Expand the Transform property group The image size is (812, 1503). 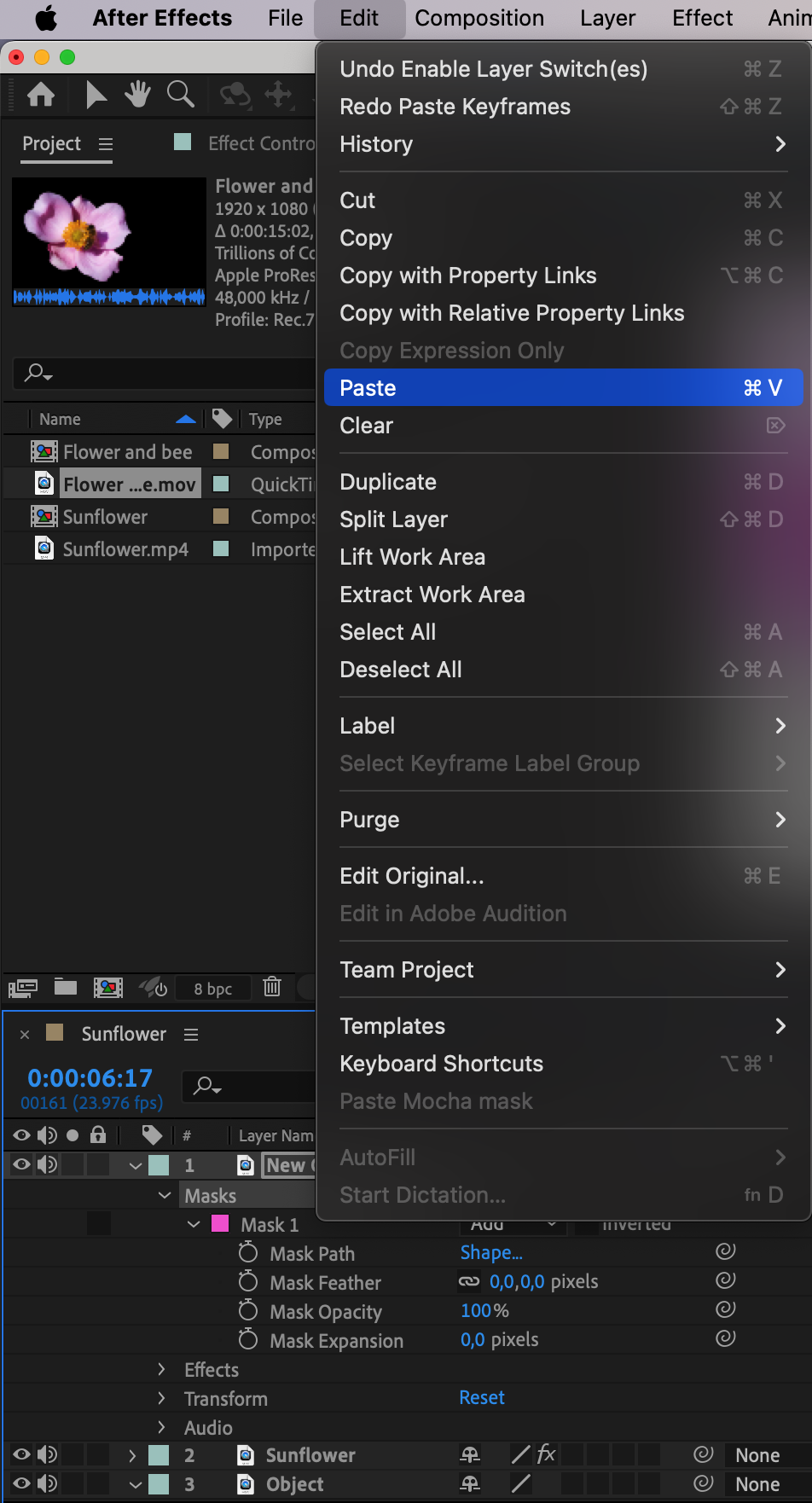tap(161, 1398)
